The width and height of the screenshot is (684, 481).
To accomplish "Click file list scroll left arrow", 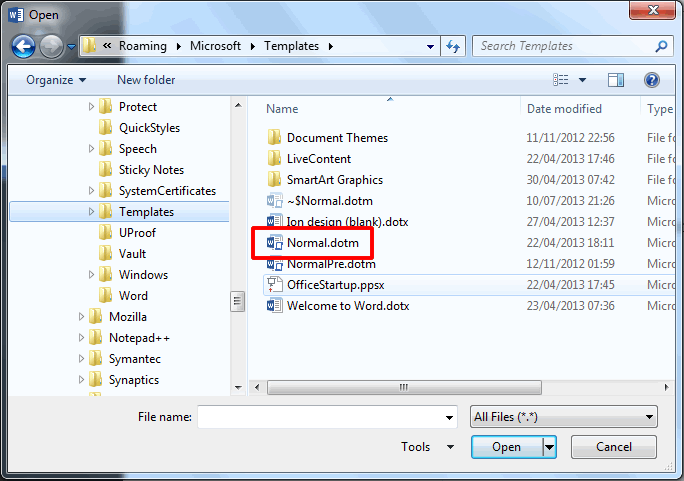I will (257, 387).
